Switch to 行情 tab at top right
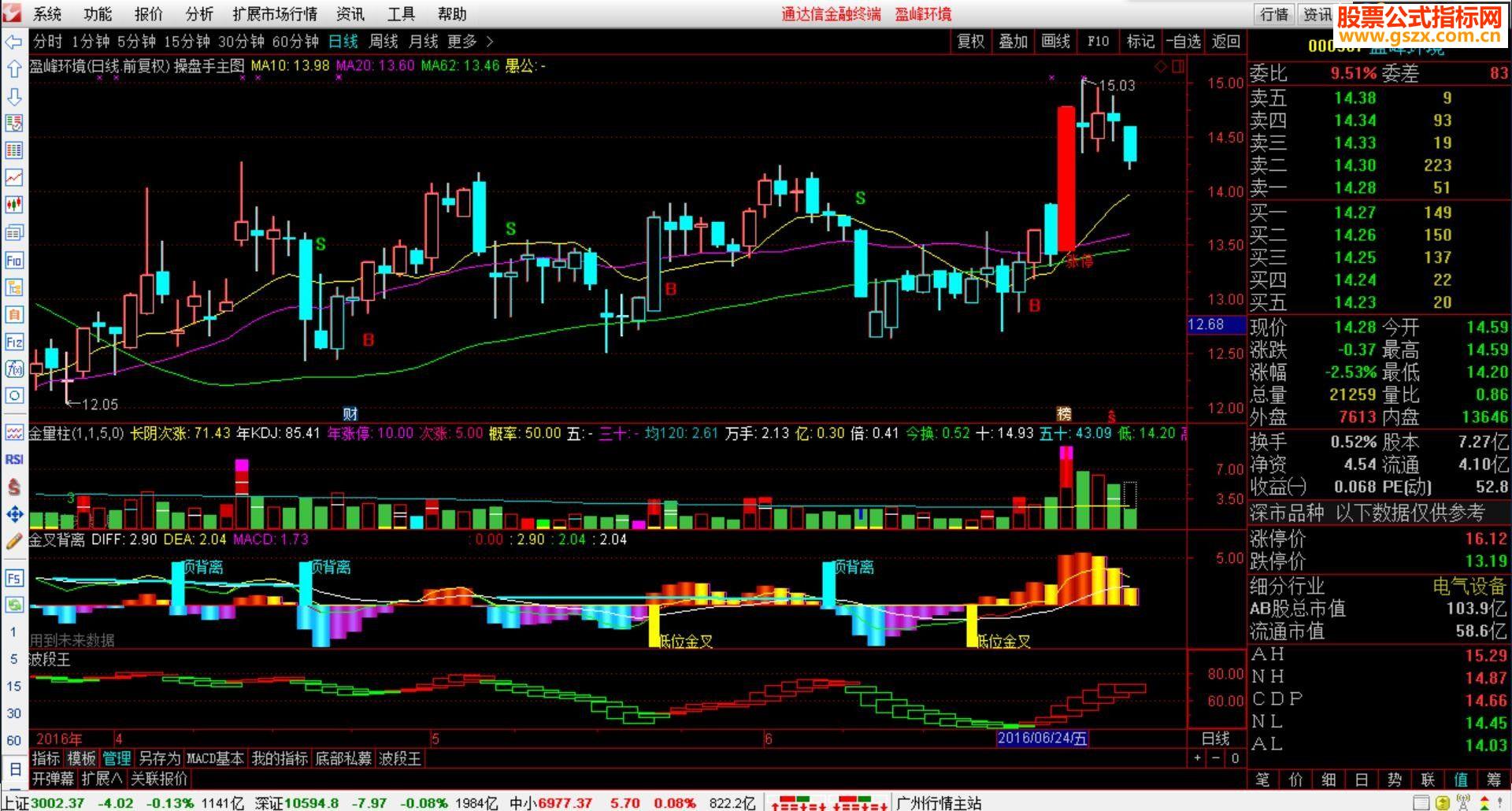The width and height of the screenshot is (1512, 811). click(1273, 14)
